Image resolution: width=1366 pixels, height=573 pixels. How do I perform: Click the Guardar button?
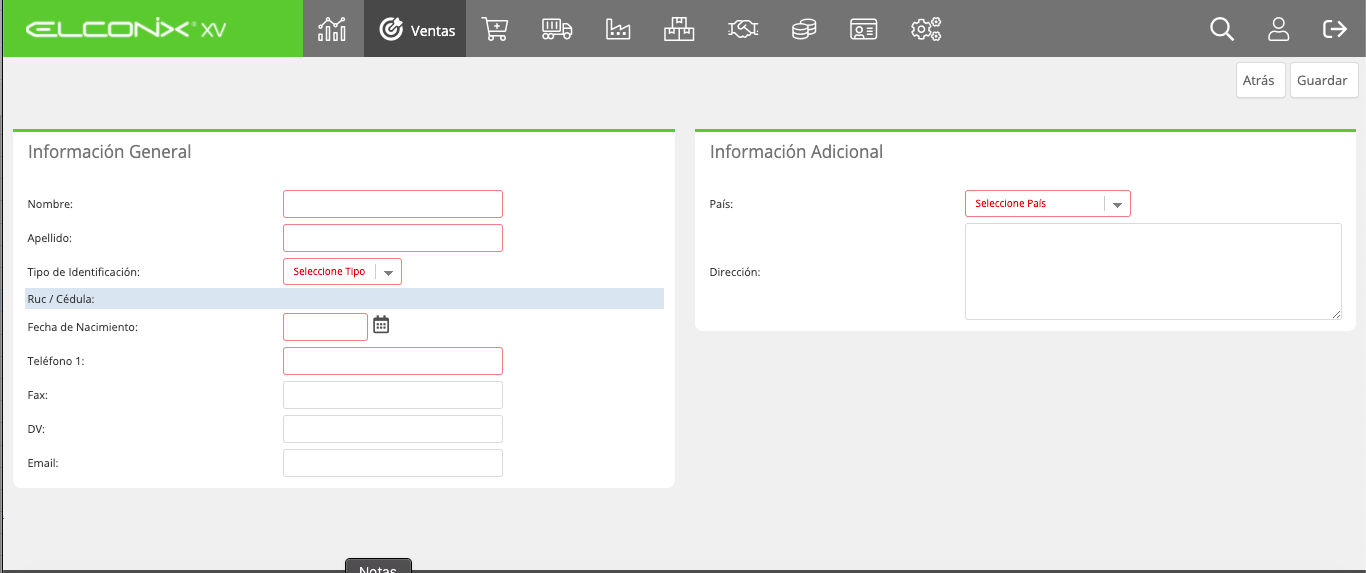(x=1324, y=80)
